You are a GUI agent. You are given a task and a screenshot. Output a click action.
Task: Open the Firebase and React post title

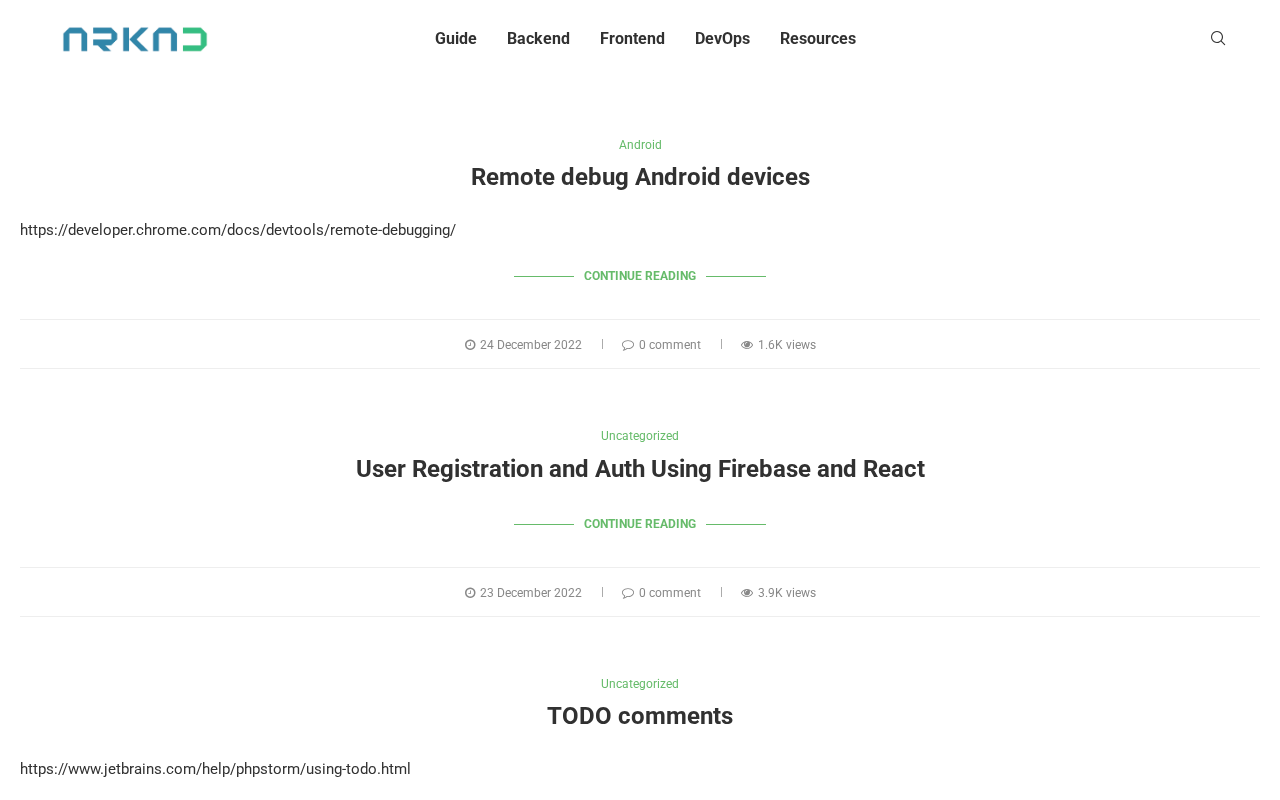point(640,469)
